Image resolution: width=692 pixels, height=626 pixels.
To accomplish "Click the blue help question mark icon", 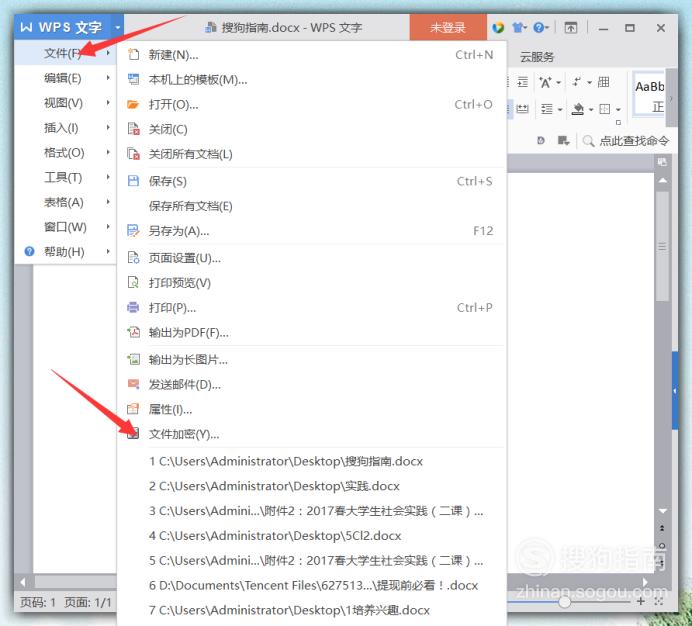I will (538, 27).
